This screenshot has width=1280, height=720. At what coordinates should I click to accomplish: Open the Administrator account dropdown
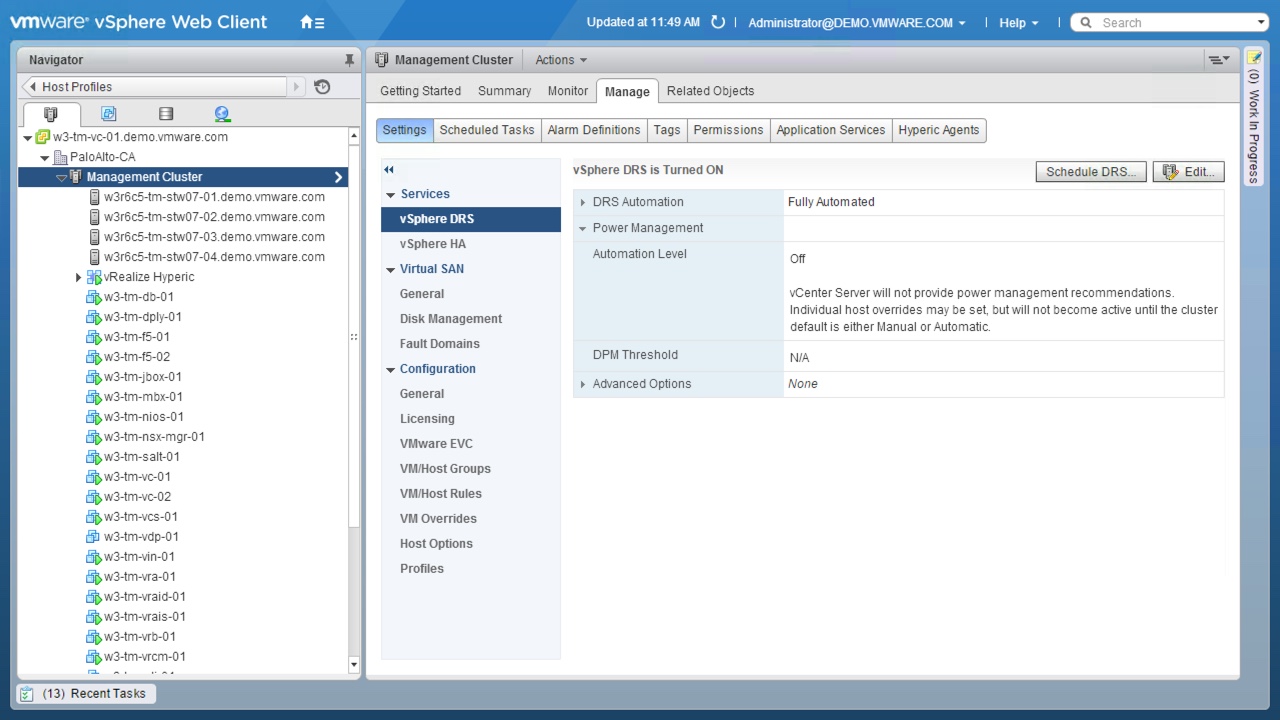pyautogui.click(x=856, y=22)
